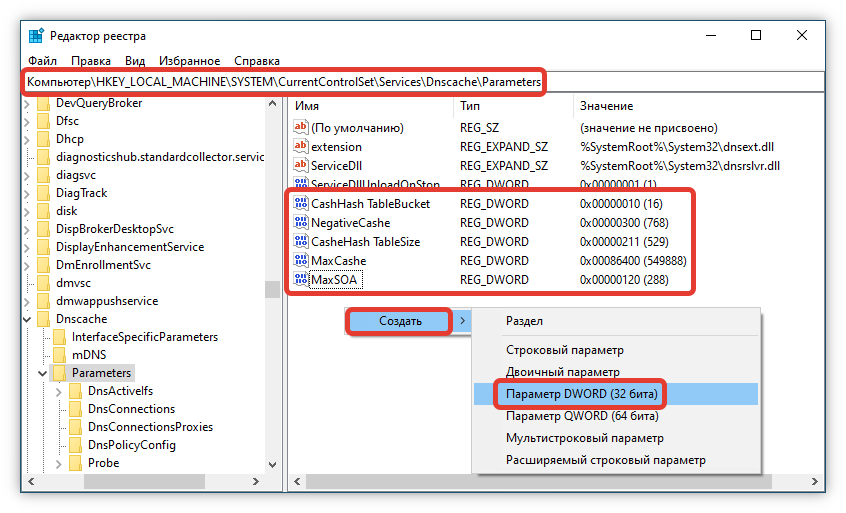
Task: Sort values by the Тип column header
Action: click(470, 106)
